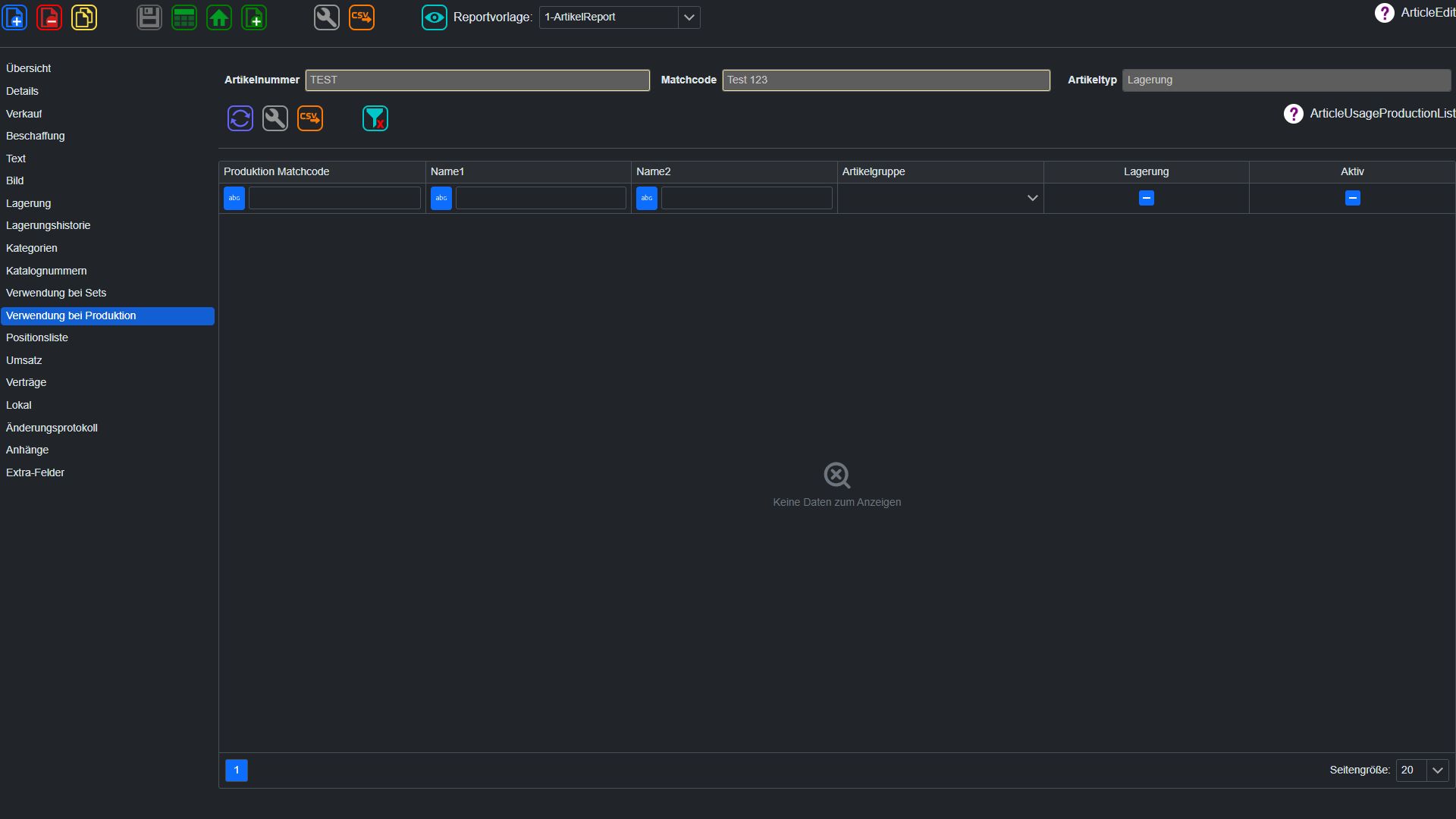Viewport: 1456px width, 819px height.
Task: Export production list to CSV
Action: point(310,118)
